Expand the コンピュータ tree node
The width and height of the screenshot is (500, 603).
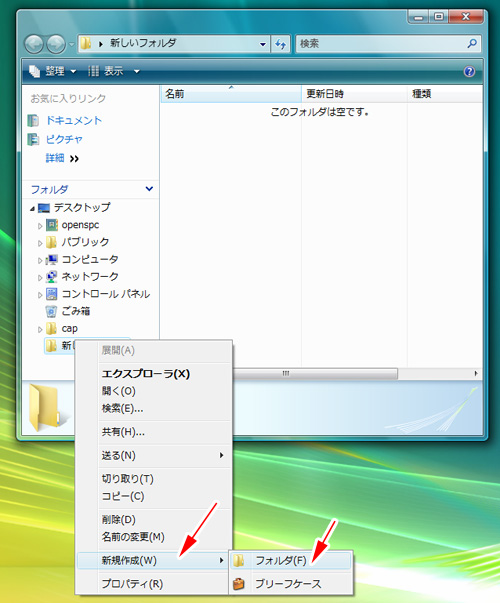click(x=40, y=261)
